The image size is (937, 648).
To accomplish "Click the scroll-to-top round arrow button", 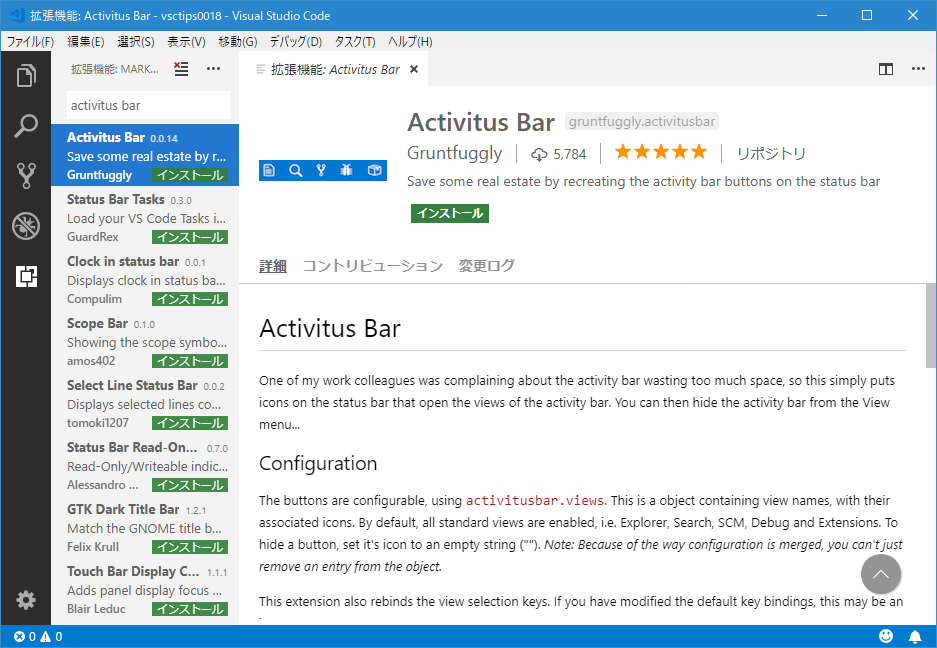I will click(x=881, y=574).
